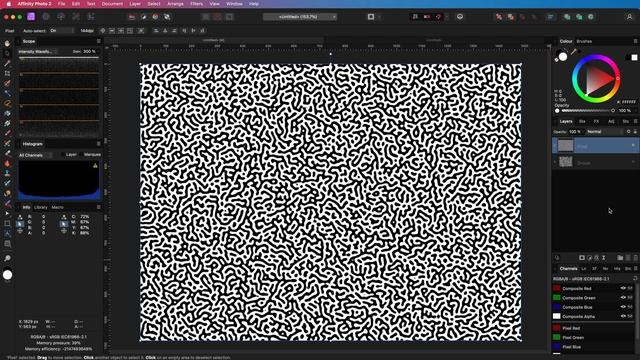Screen dimensions: 640x360
Task: Toggle Composite Alpha channel visibility eye
Action: (x=623, y=316)
